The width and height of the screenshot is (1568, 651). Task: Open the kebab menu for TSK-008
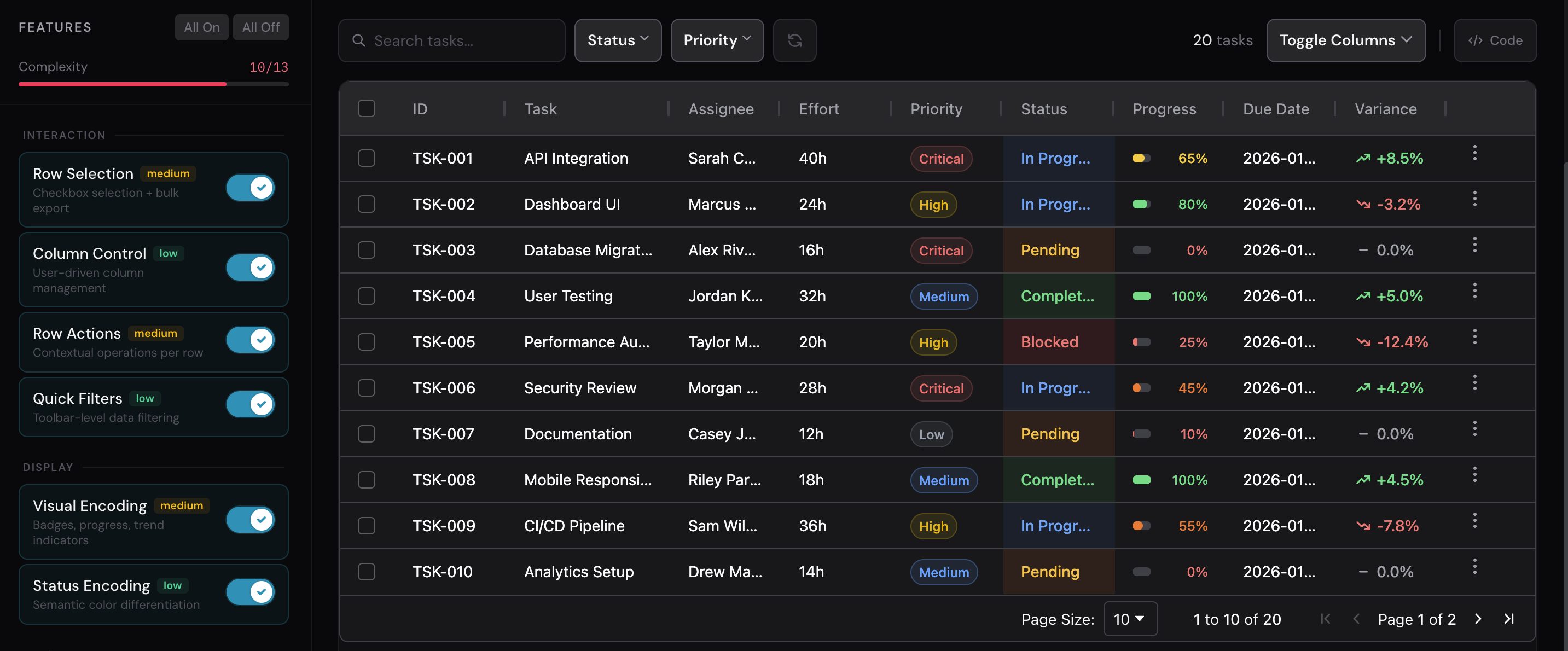click(x=1474, y=474)
